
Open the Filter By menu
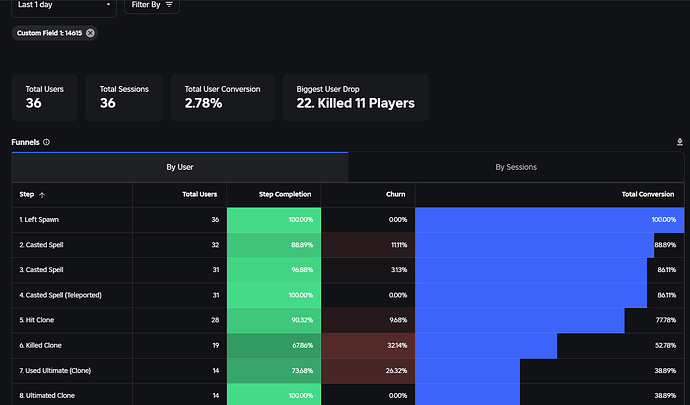coord(152,5)
